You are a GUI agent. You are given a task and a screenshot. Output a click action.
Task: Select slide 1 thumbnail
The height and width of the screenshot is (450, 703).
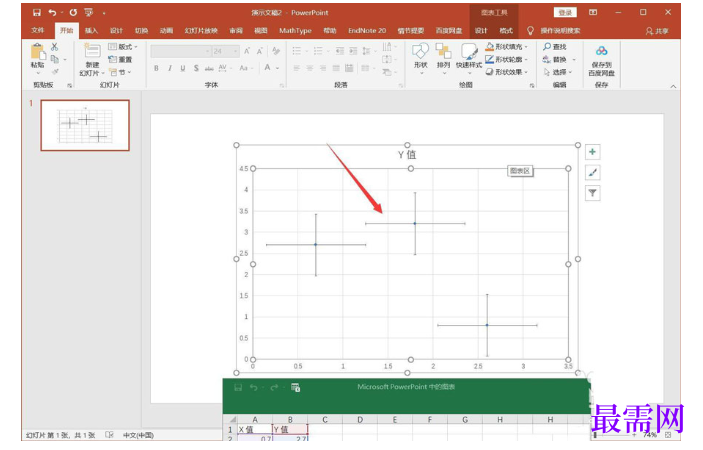tap(85, 125)
